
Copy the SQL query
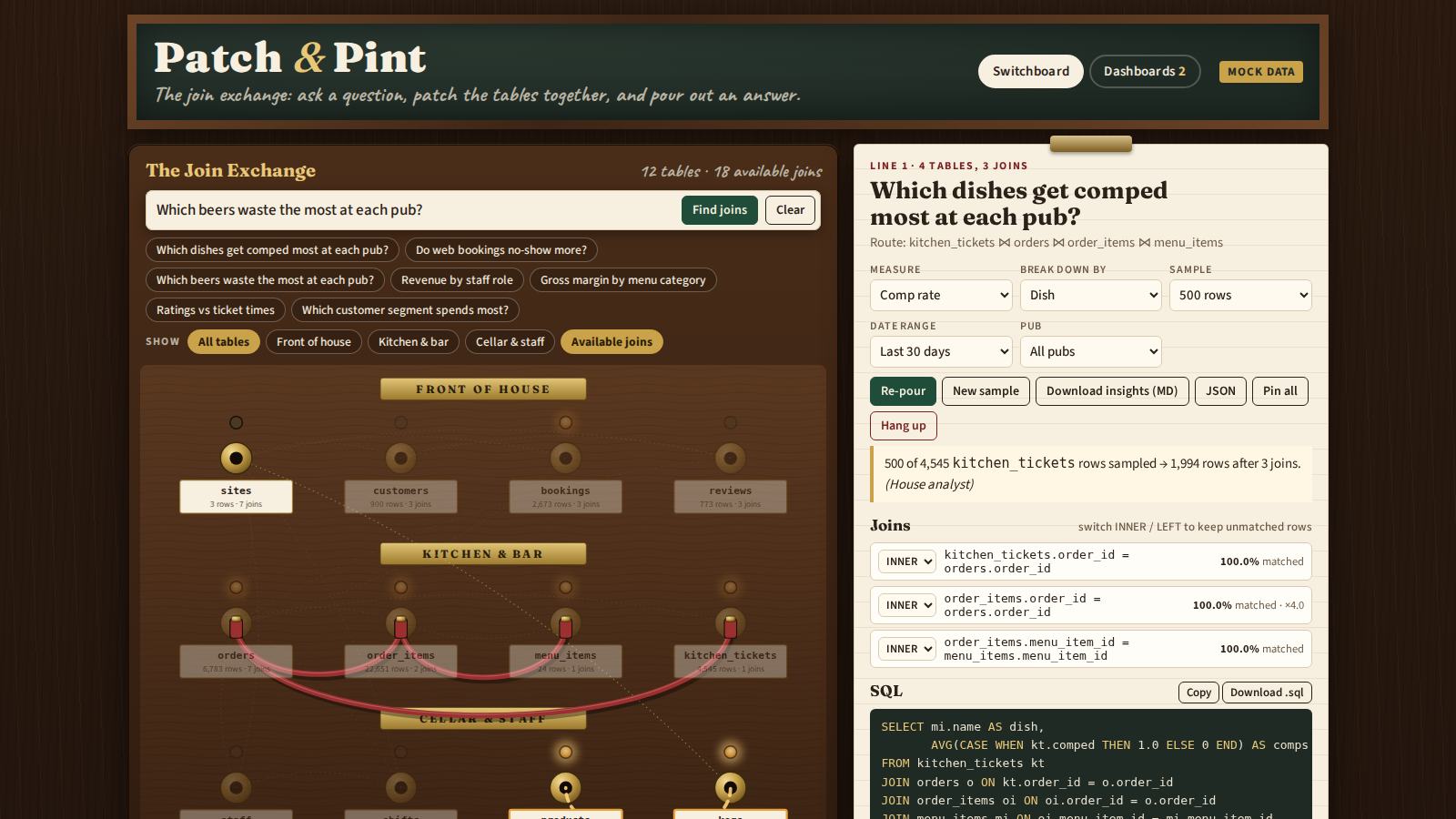point(1198,693)
